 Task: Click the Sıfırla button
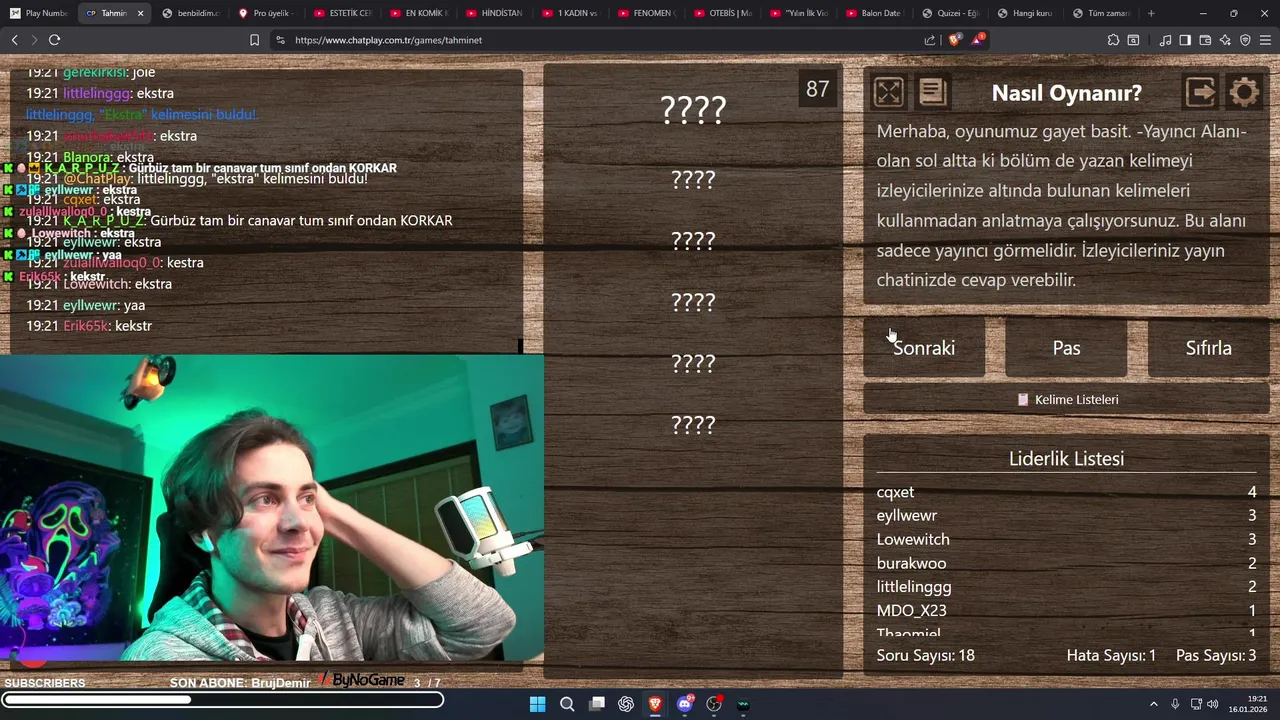(x=1208, y=348)
